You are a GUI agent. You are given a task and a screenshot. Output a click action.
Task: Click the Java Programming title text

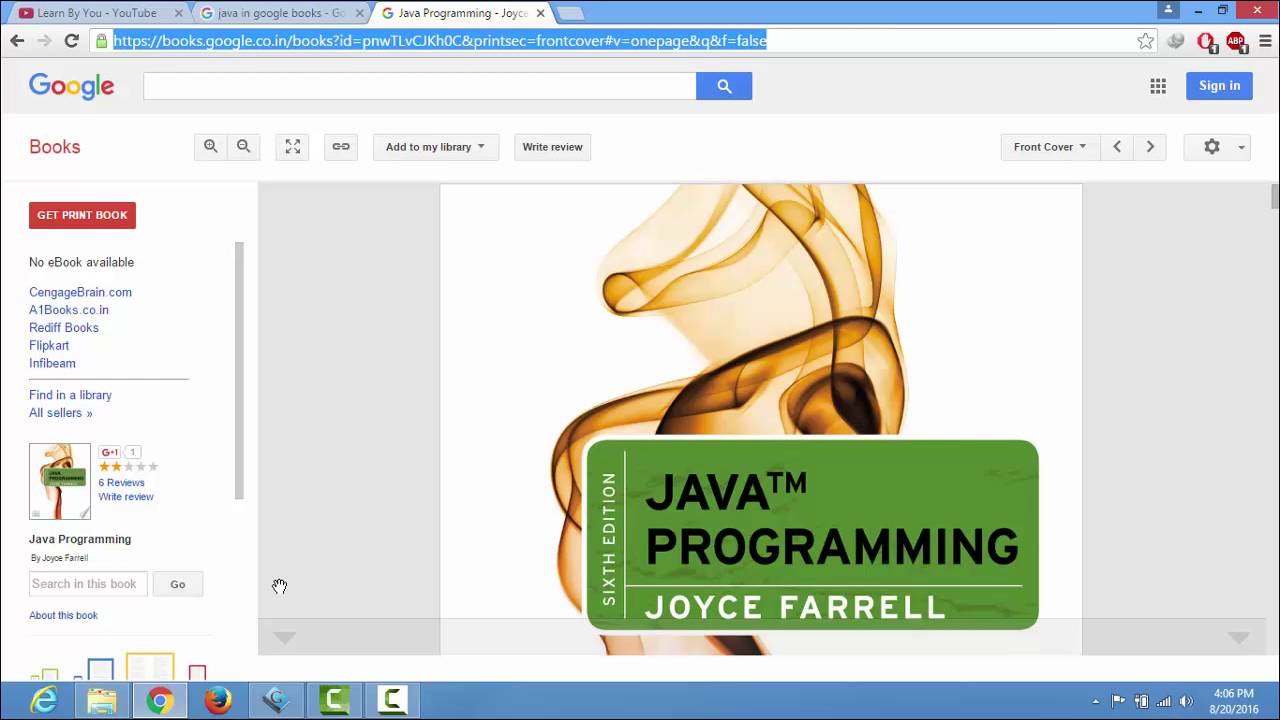tap(80, 539)
